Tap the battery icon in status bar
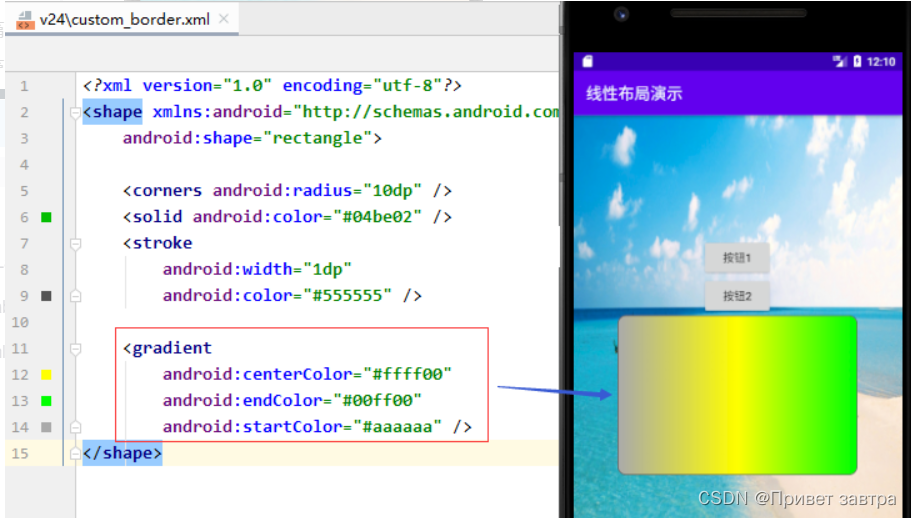The image size is (911, 518). click(857, 62)
